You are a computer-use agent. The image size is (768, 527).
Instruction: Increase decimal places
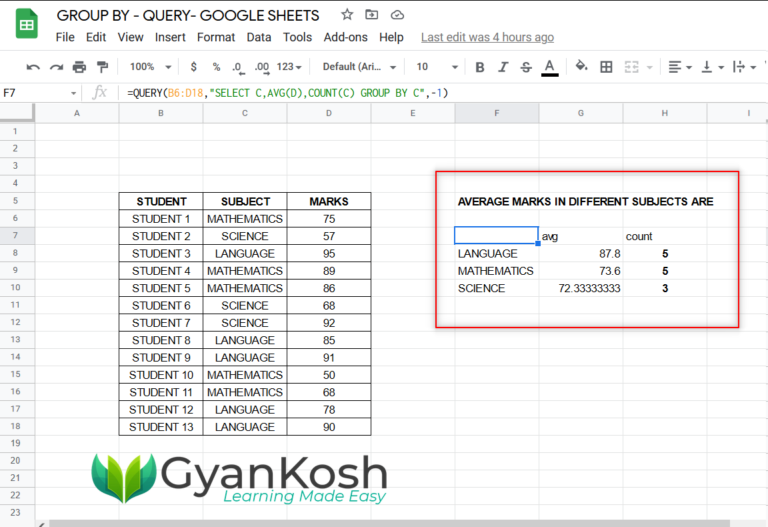click(x=262, y=67)
